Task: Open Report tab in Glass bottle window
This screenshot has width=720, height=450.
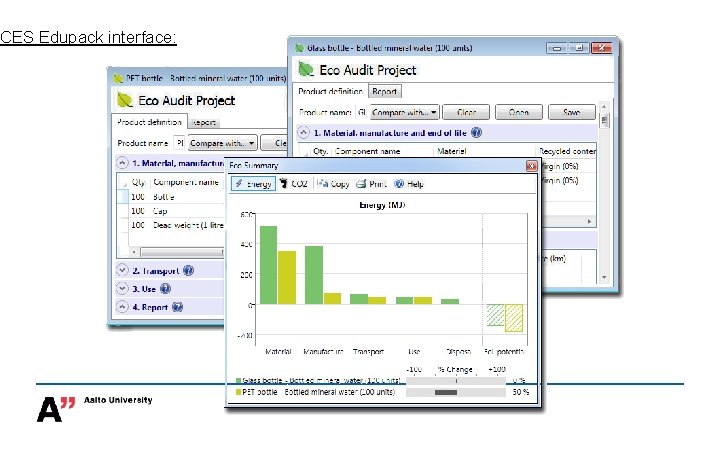Action: click(384, 91)
